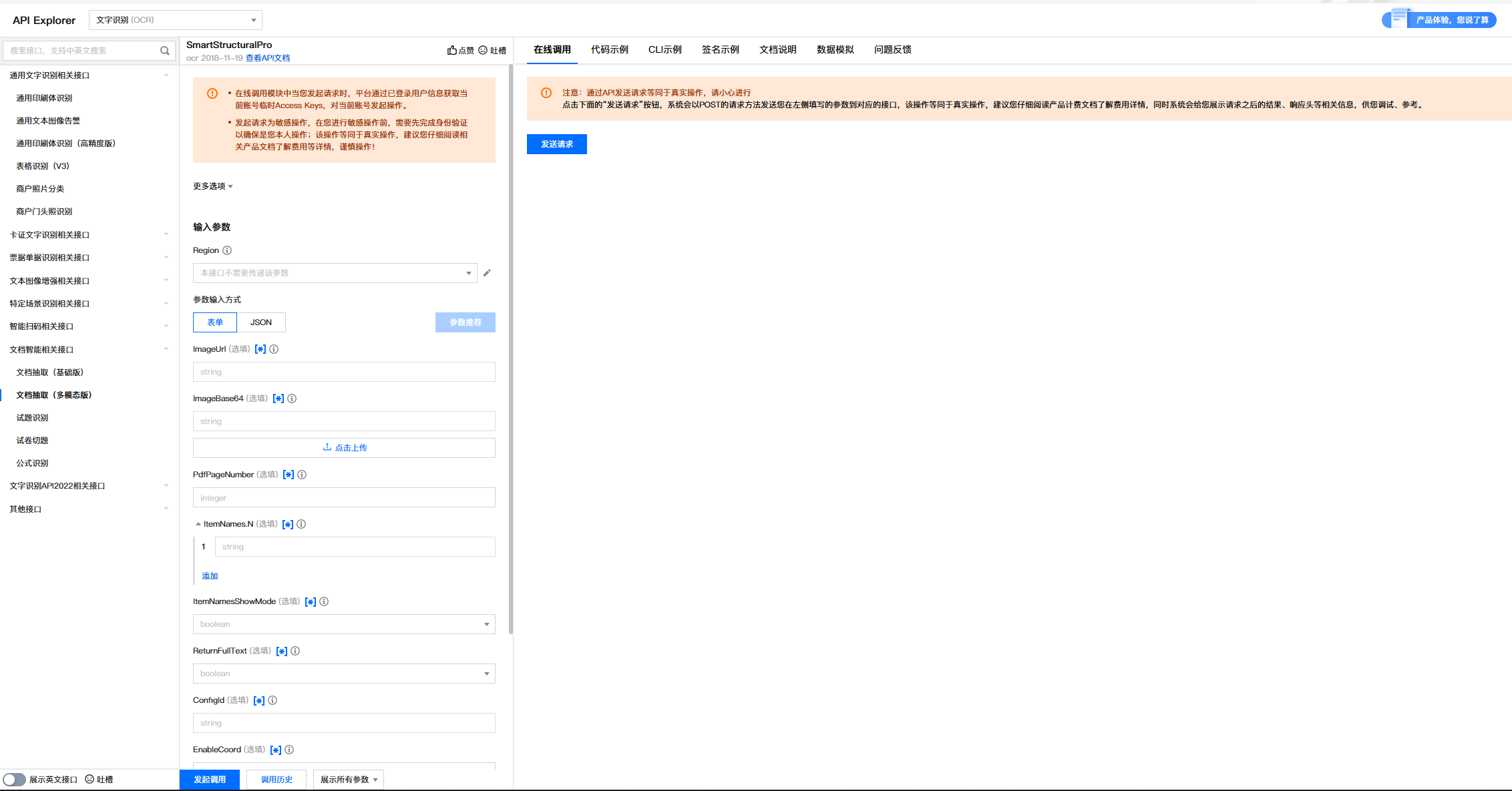This screenshot has height=791, width=1512.
Task: Click the pencil edit icon beside Region
Action: [487, 273]
